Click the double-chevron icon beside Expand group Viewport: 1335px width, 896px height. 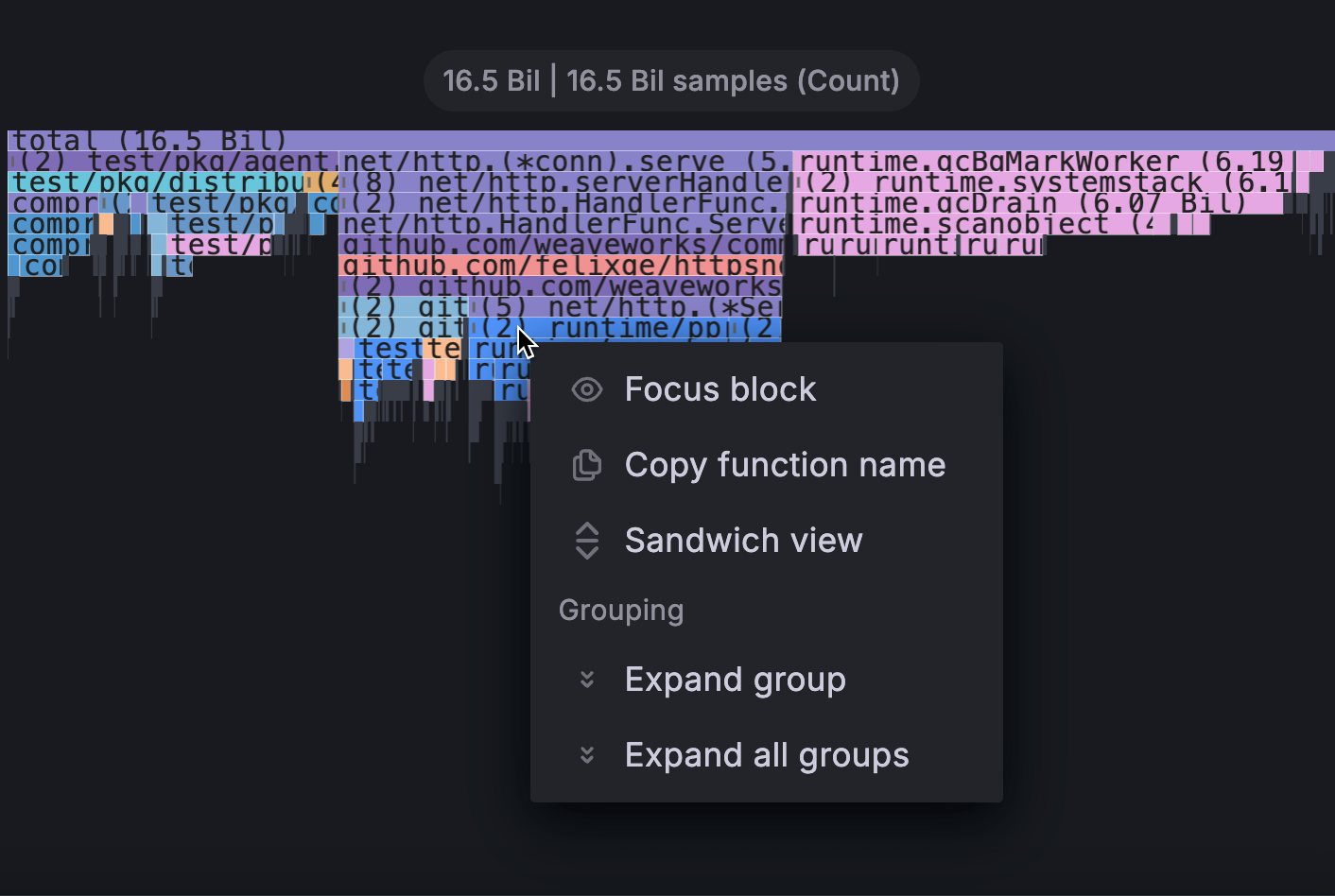click(586, 679)
